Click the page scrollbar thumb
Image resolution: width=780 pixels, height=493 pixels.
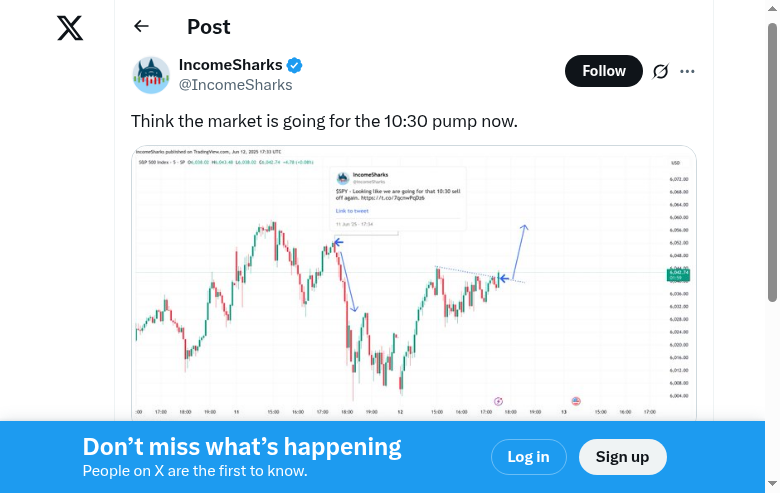coord(772,160)
